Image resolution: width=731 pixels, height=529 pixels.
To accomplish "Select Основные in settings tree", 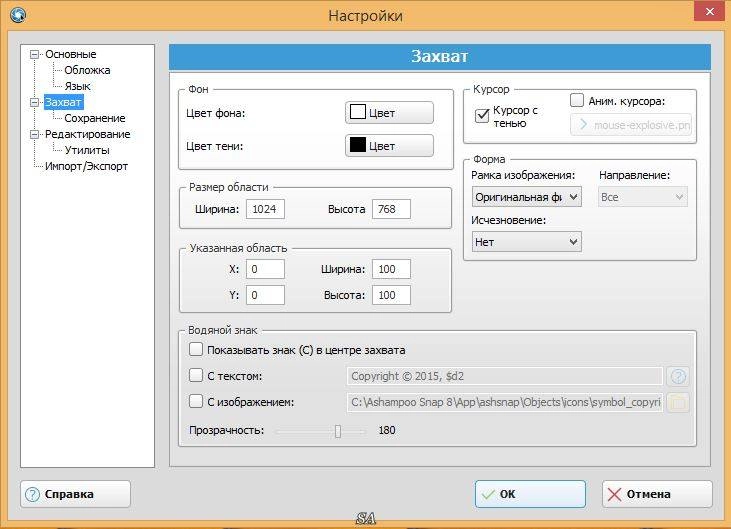I will click(70, 54).
